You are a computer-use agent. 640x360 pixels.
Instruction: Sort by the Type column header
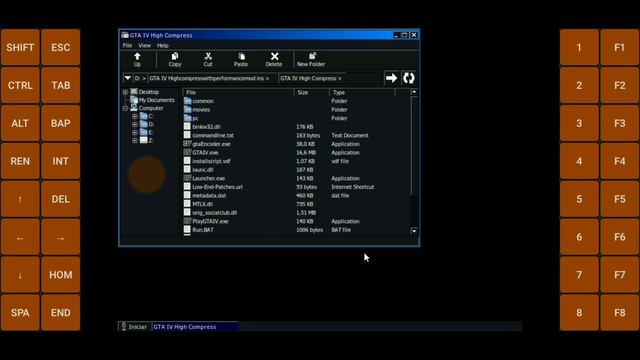point(362,93)
